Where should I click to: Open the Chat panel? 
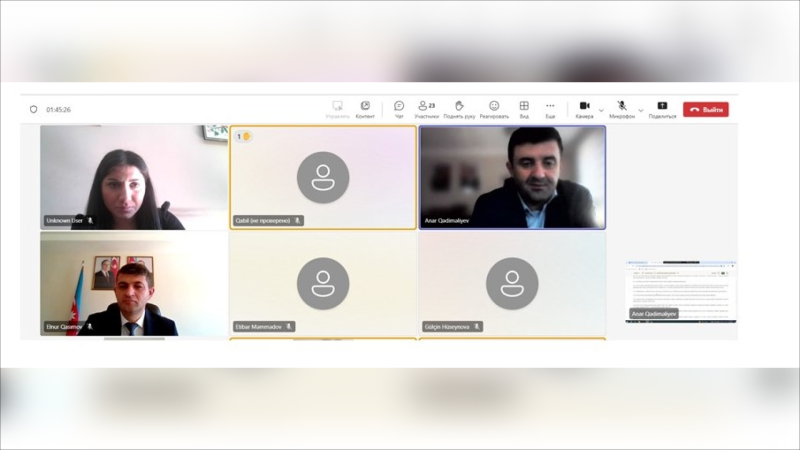(x=399, y=109)
